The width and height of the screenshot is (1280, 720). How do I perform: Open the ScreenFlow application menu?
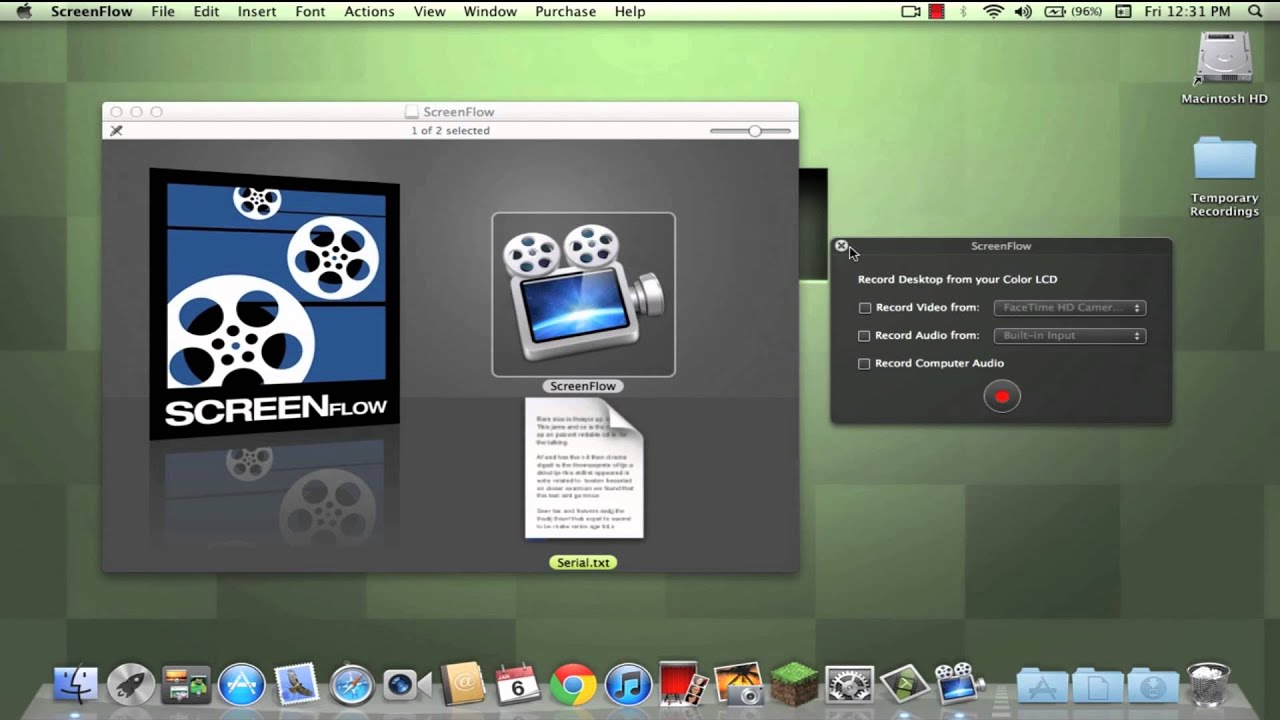92,12
